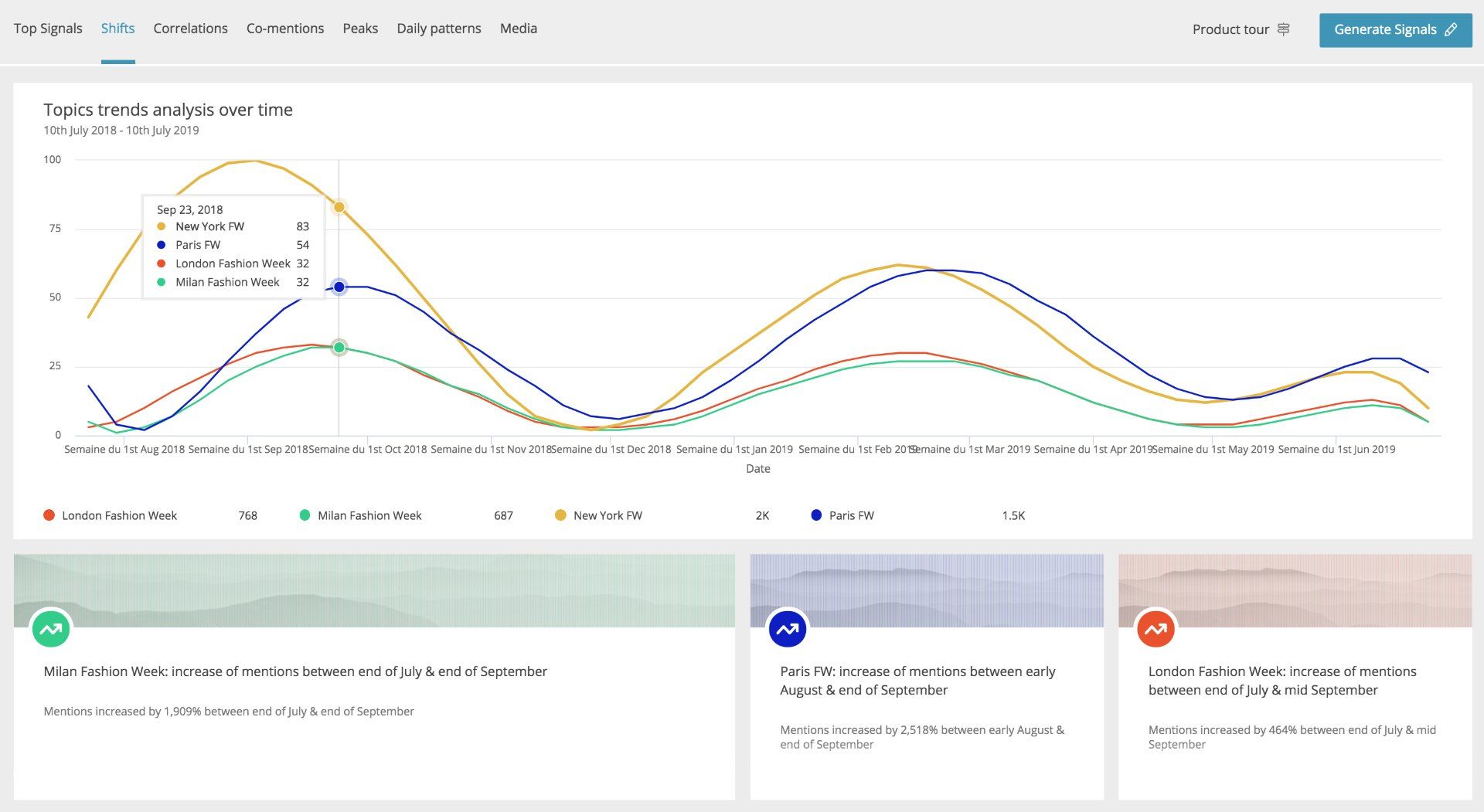Screen dimensions: 1484x812
Task: Open the Top Signals tab
Action: click(48, 29)
